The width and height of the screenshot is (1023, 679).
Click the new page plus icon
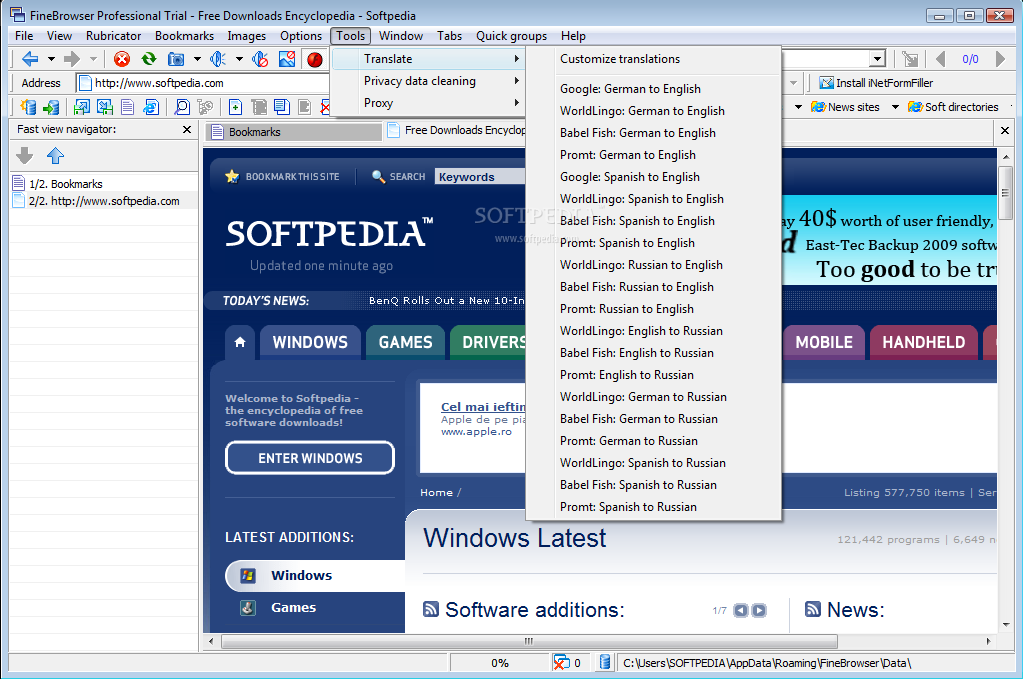(x=236, y=107)
